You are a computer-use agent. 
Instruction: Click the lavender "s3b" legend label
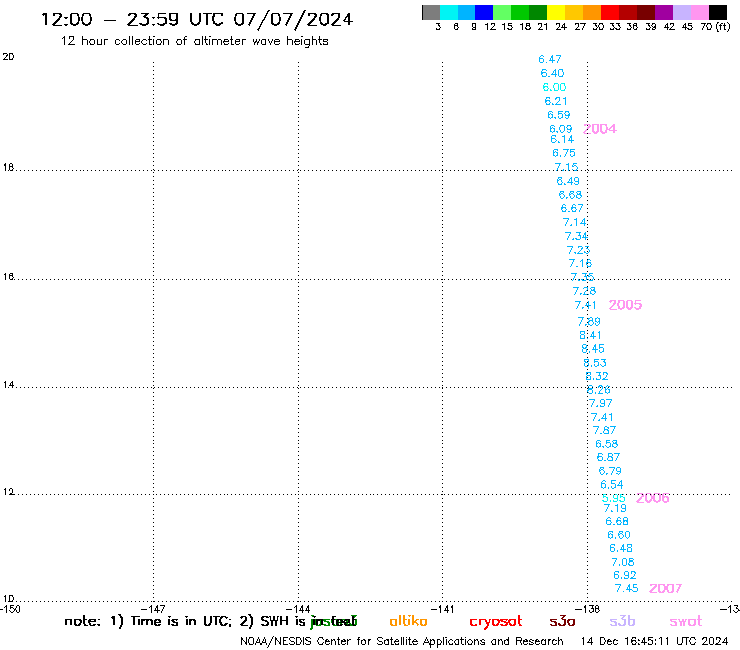(622, 621)
